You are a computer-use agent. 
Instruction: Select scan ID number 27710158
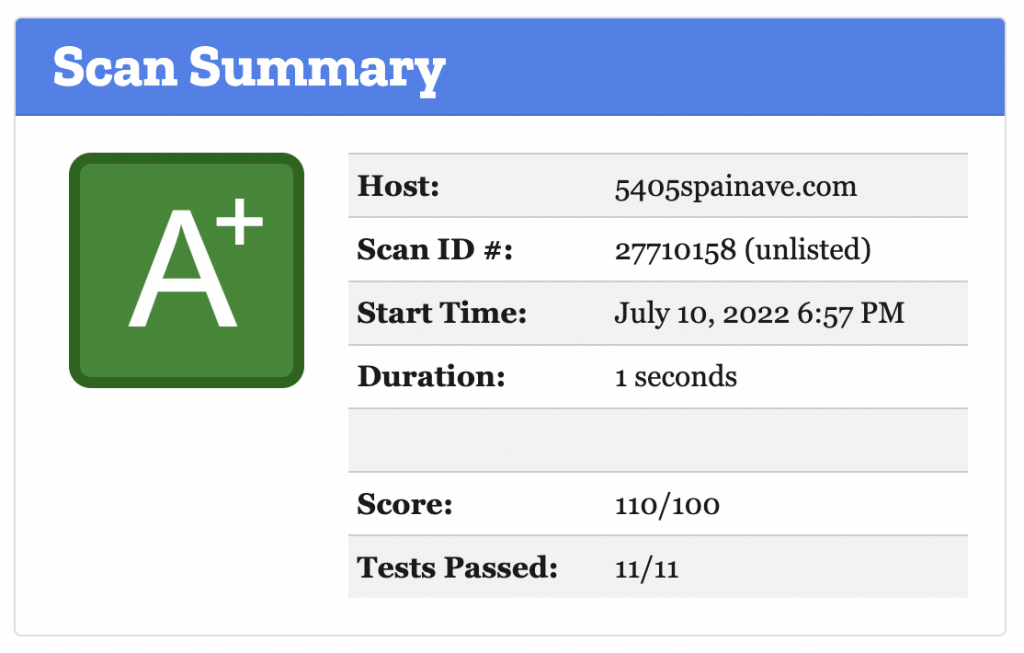coord(675,250)
